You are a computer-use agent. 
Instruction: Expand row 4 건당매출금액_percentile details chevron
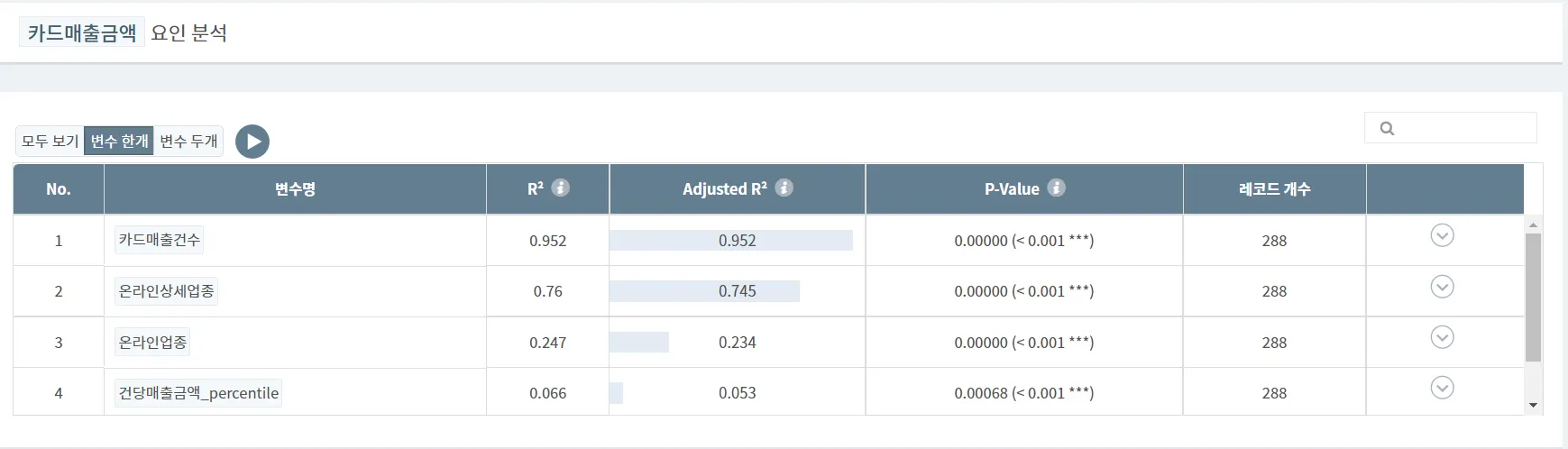point(1443,388)
